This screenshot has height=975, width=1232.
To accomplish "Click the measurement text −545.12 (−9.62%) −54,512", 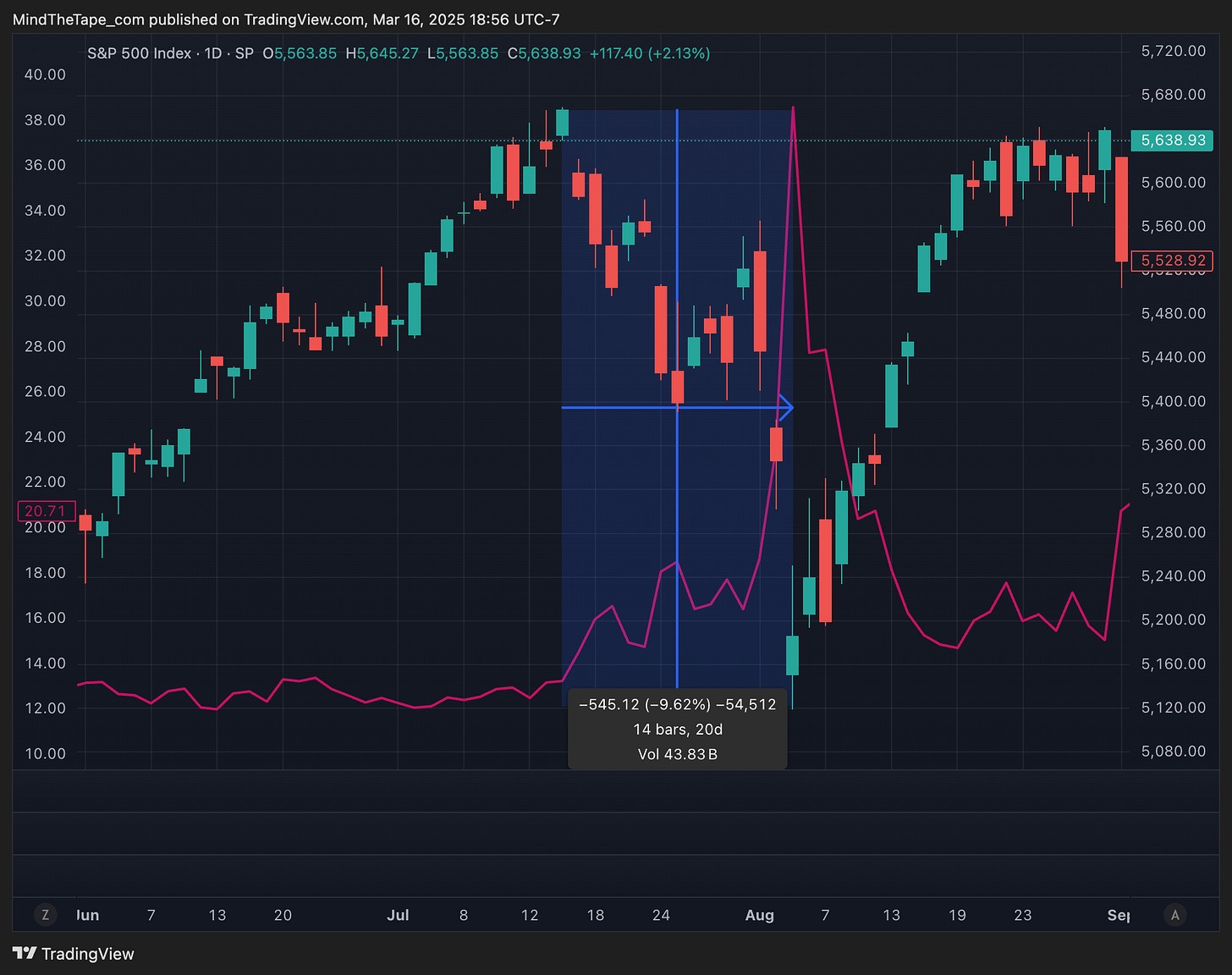I will (678, 705).
